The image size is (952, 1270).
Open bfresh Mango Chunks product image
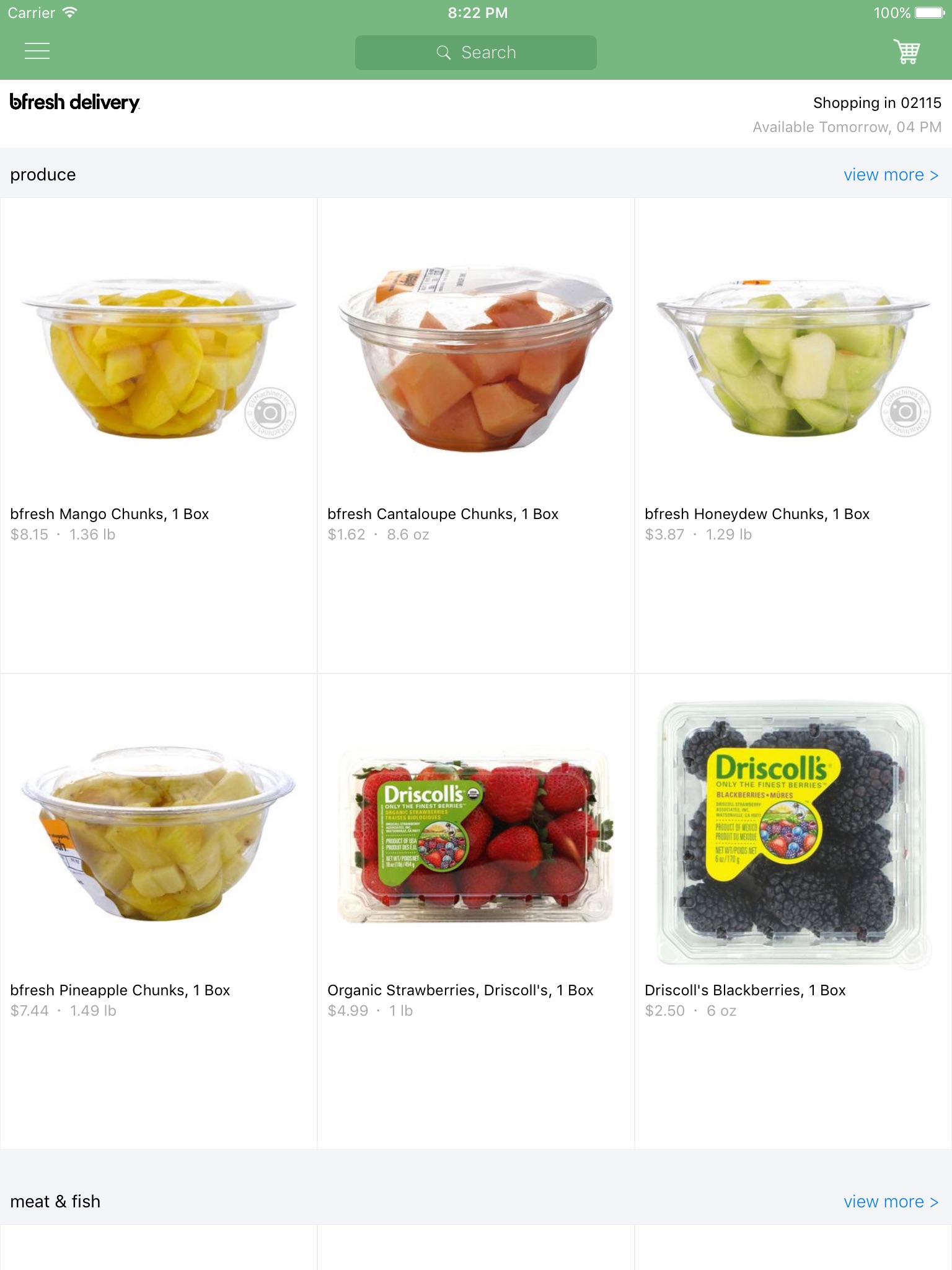159,358
